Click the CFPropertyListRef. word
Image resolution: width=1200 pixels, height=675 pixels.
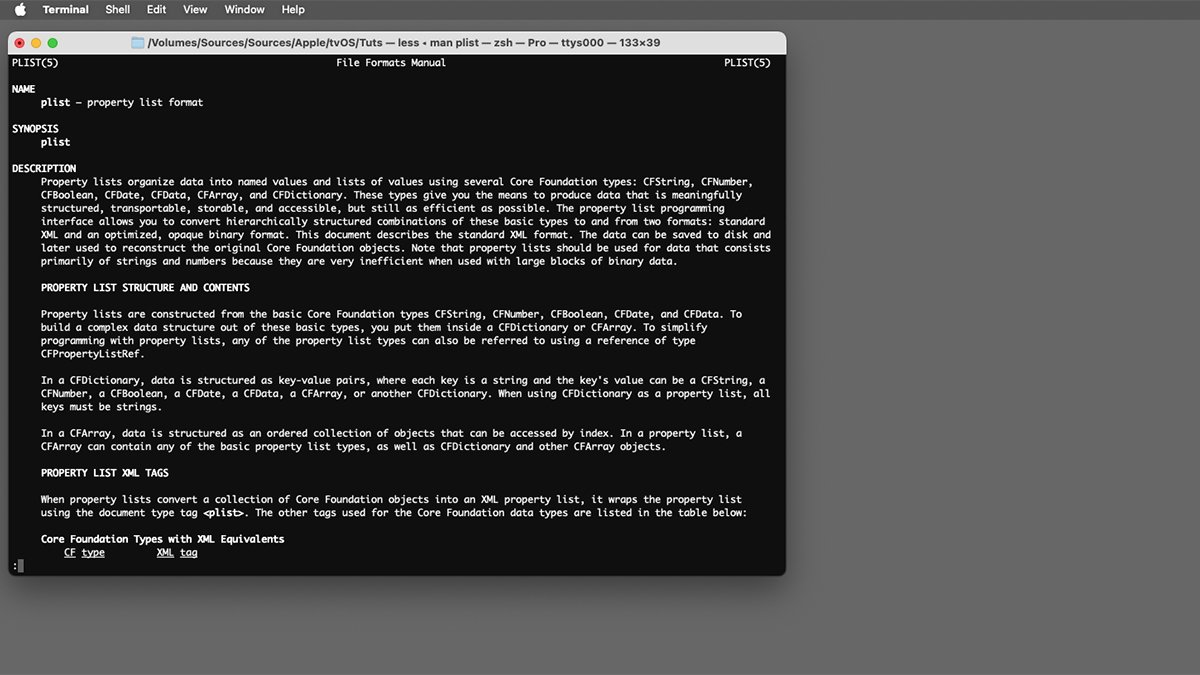93,354
